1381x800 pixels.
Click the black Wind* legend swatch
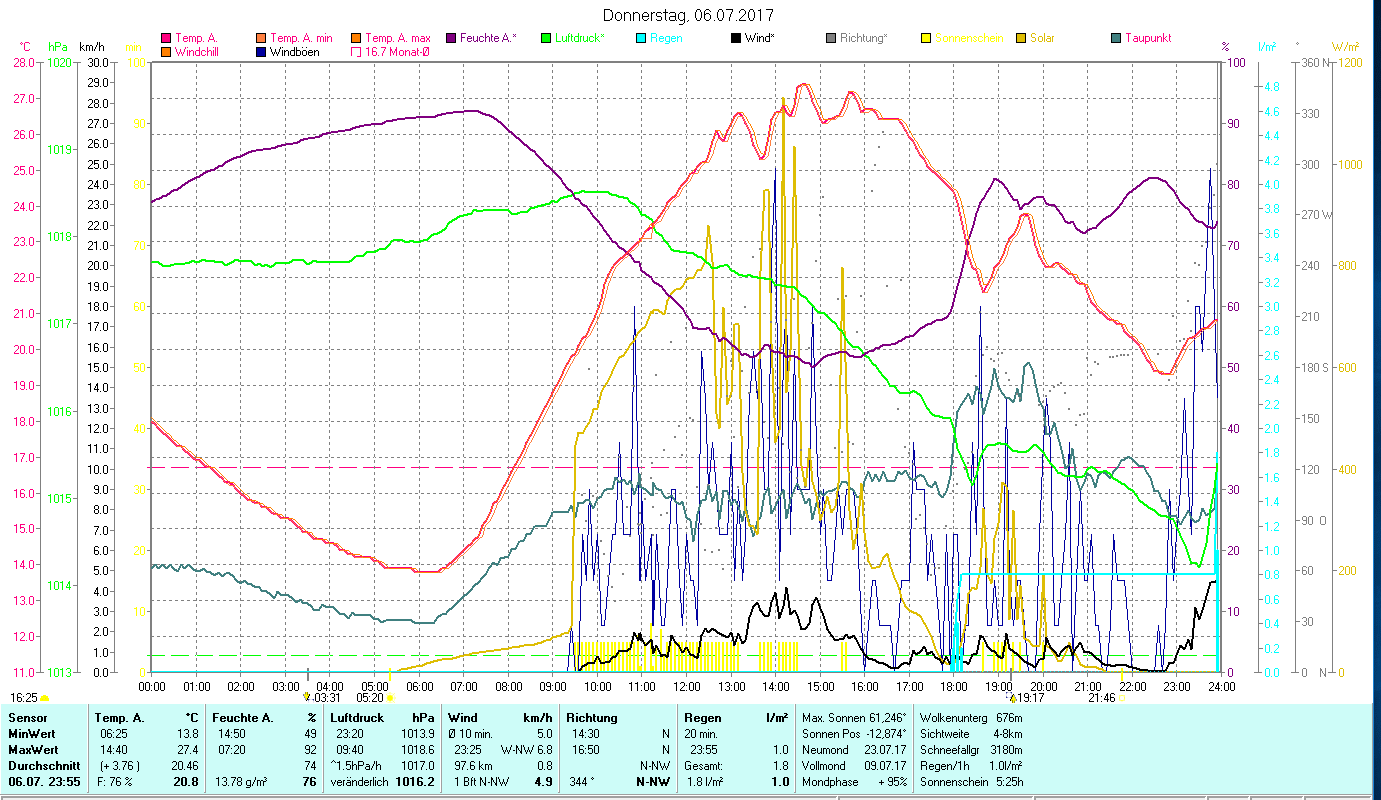(736, 38)
